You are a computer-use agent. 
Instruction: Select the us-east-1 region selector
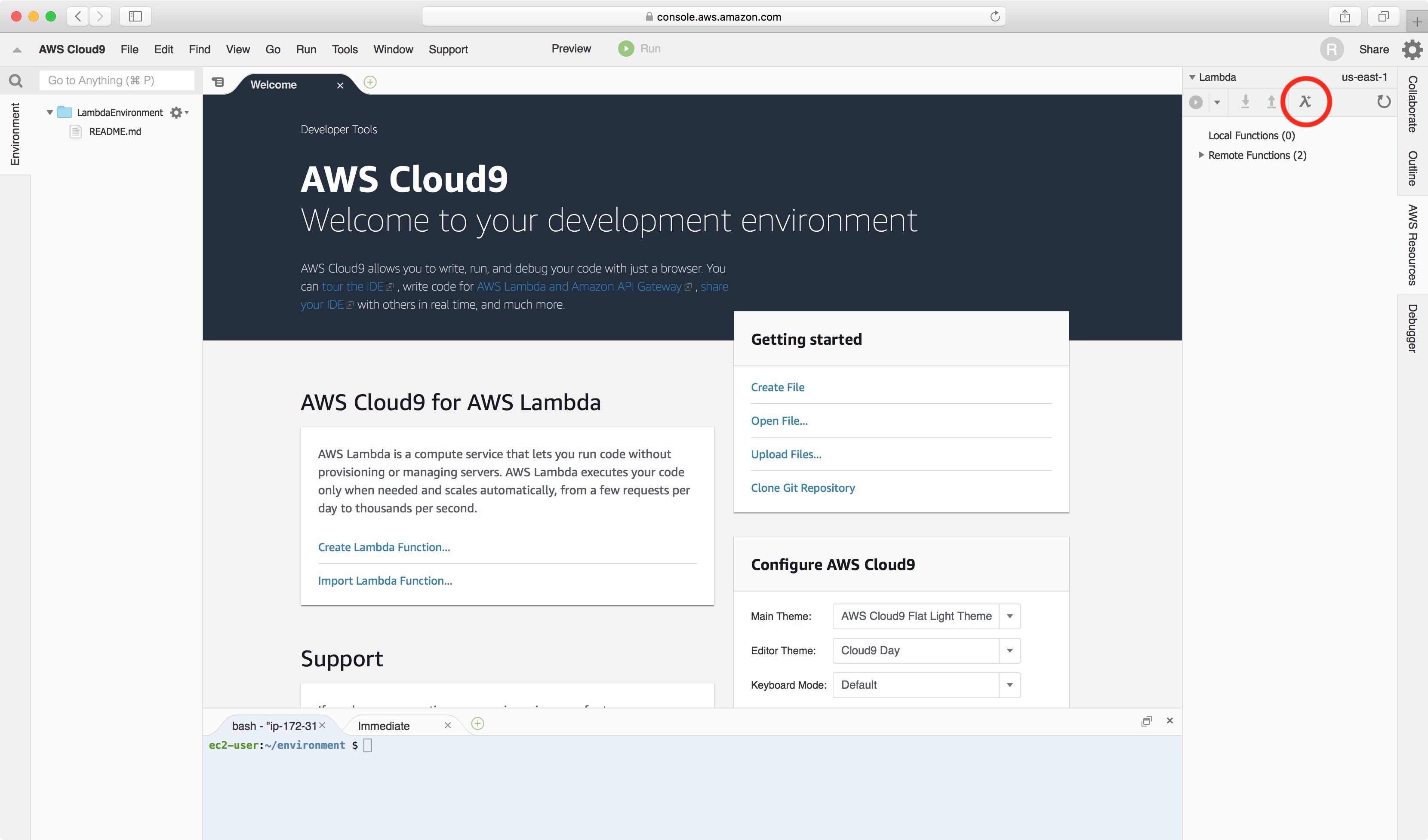1364,77
